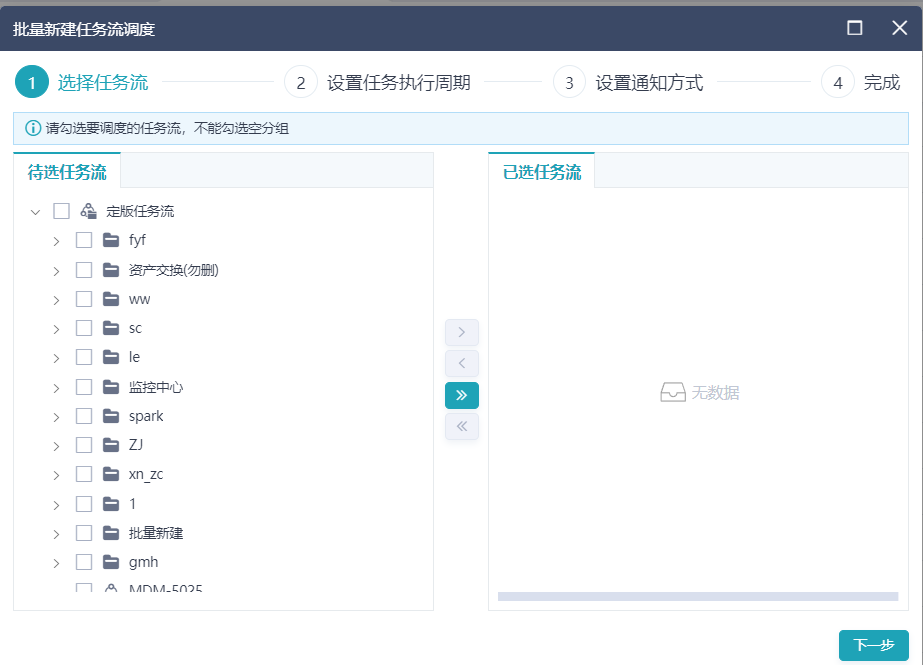Maximize the 批量新建任务流调度 dialog
This screenshot has height=665, width=923.
pyautogui.click(x=854, y=28)
